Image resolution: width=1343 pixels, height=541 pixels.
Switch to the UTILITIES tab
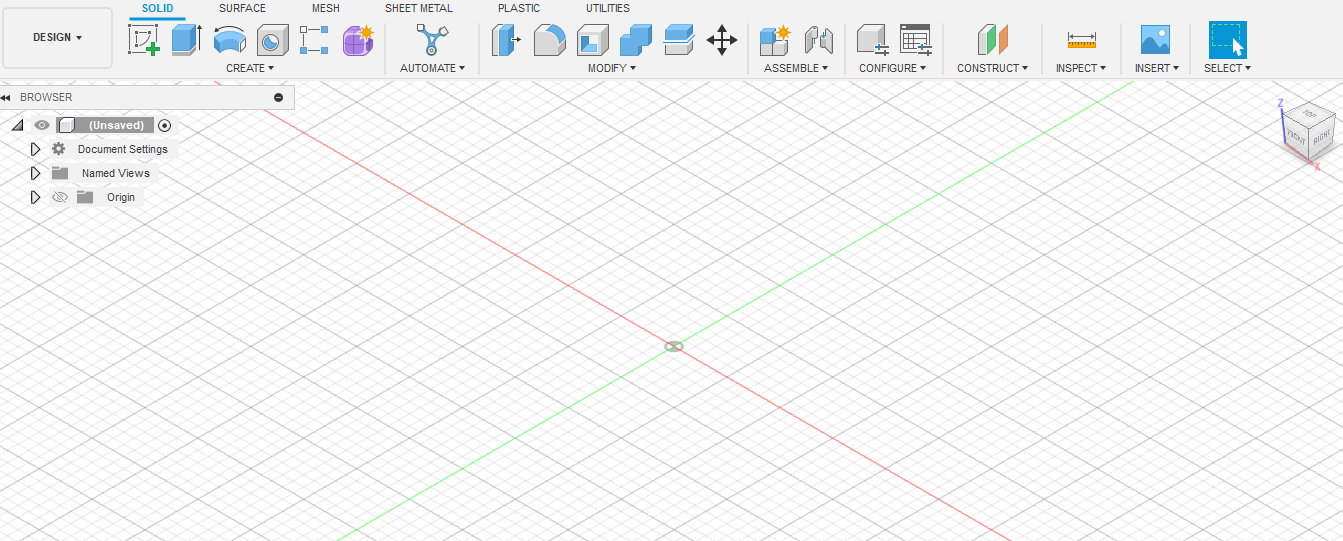(608, 8)
